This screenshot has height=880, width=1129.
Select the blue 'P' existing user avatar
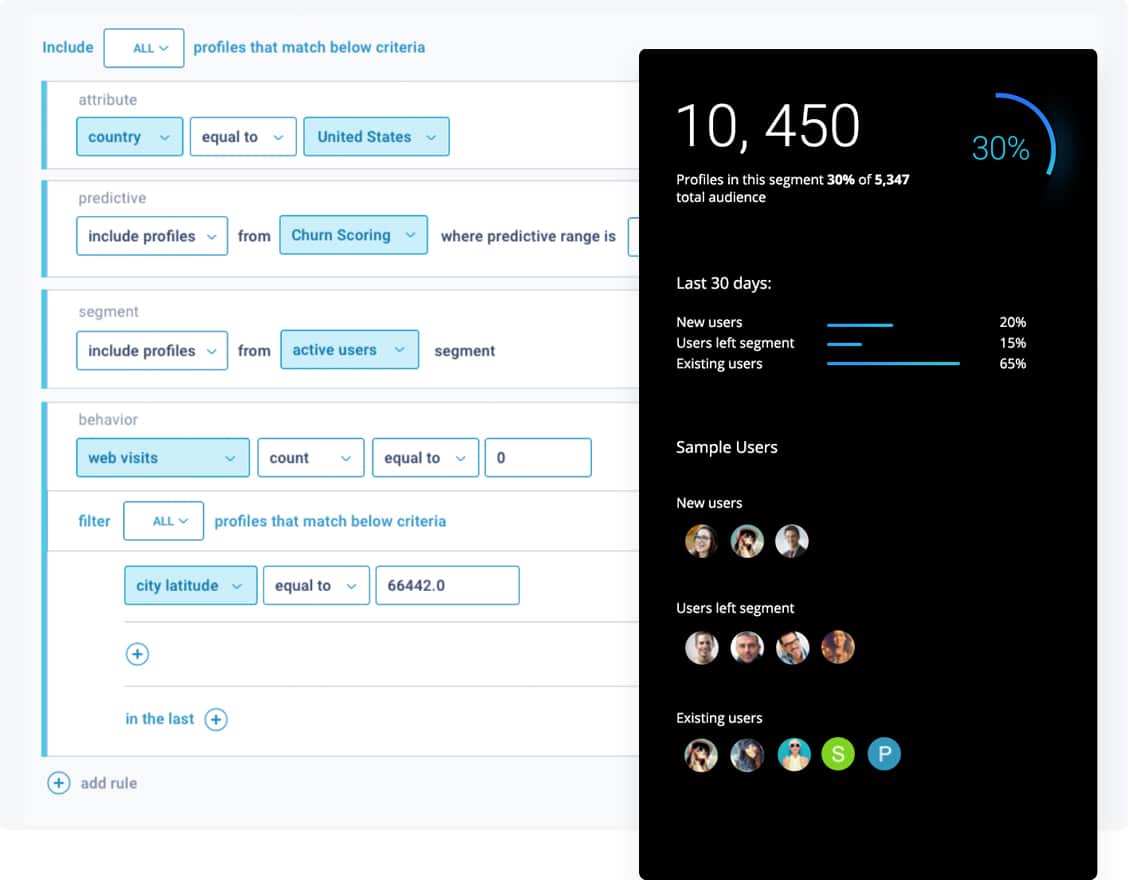tap(884, 754)
